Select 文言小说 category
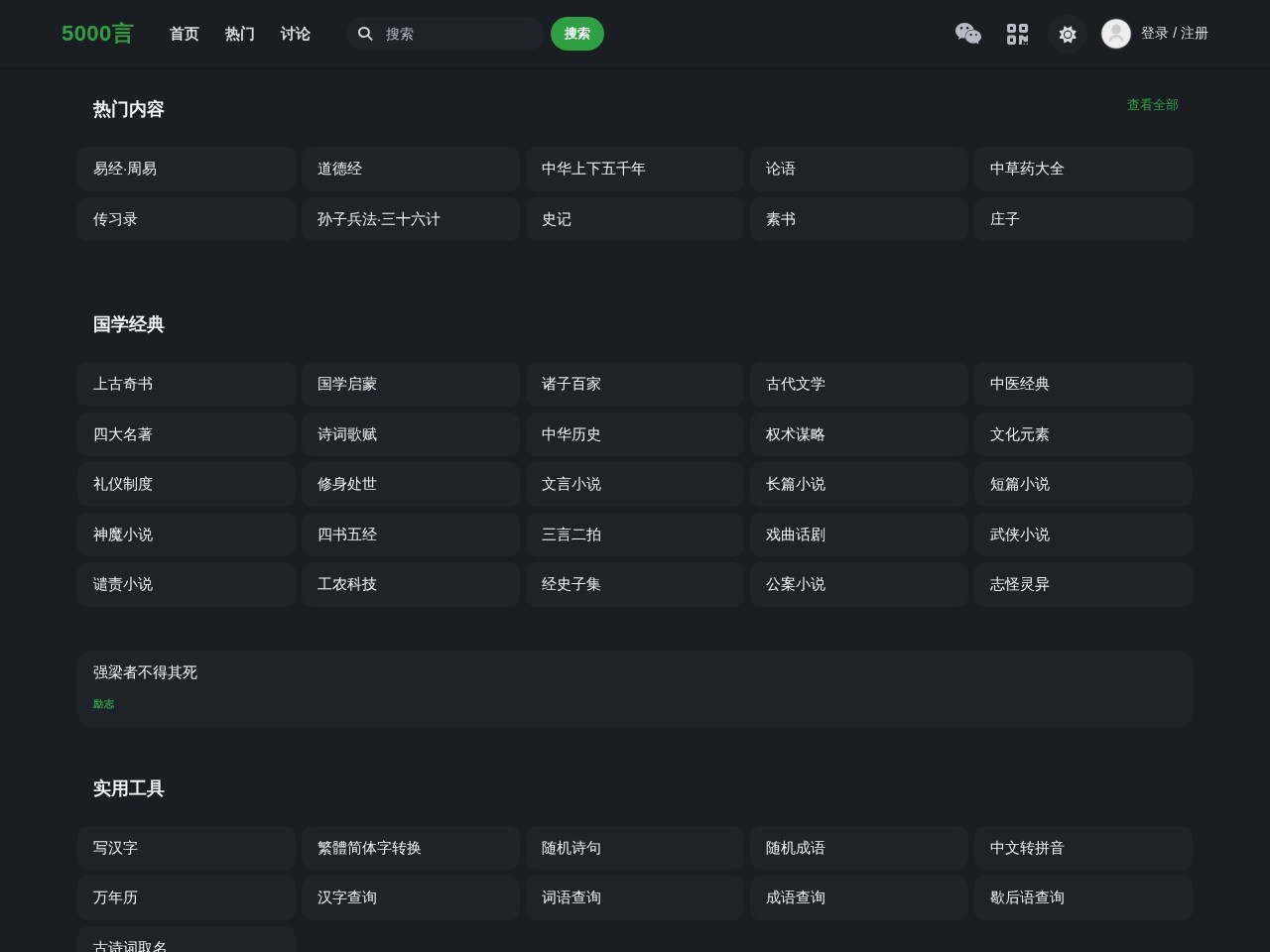The width and height of the screenshot is (1270, 952). tap(635, 484)
